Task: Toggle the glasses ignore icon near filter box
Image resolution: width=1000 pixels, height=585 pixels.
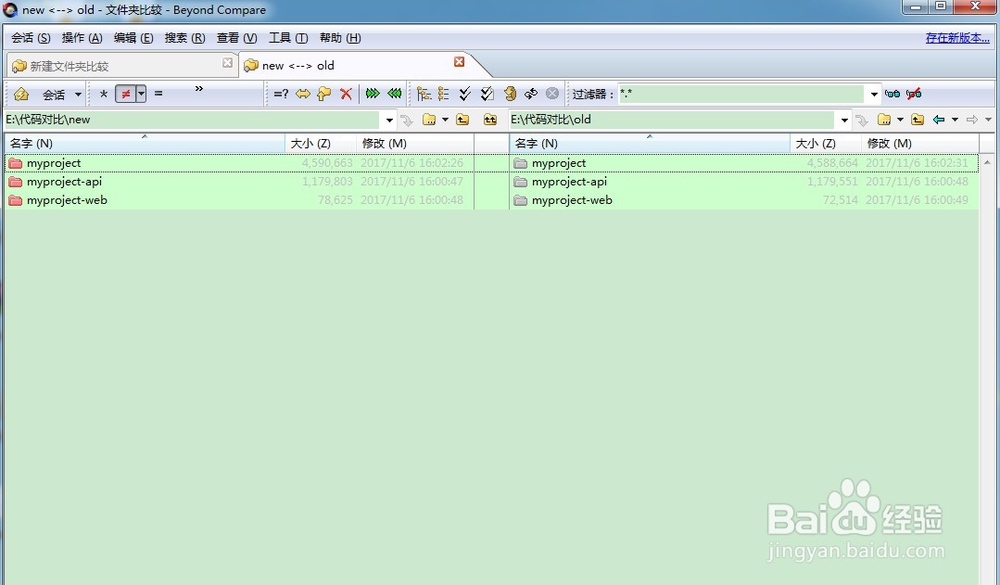Action: [x=893, y=93]
